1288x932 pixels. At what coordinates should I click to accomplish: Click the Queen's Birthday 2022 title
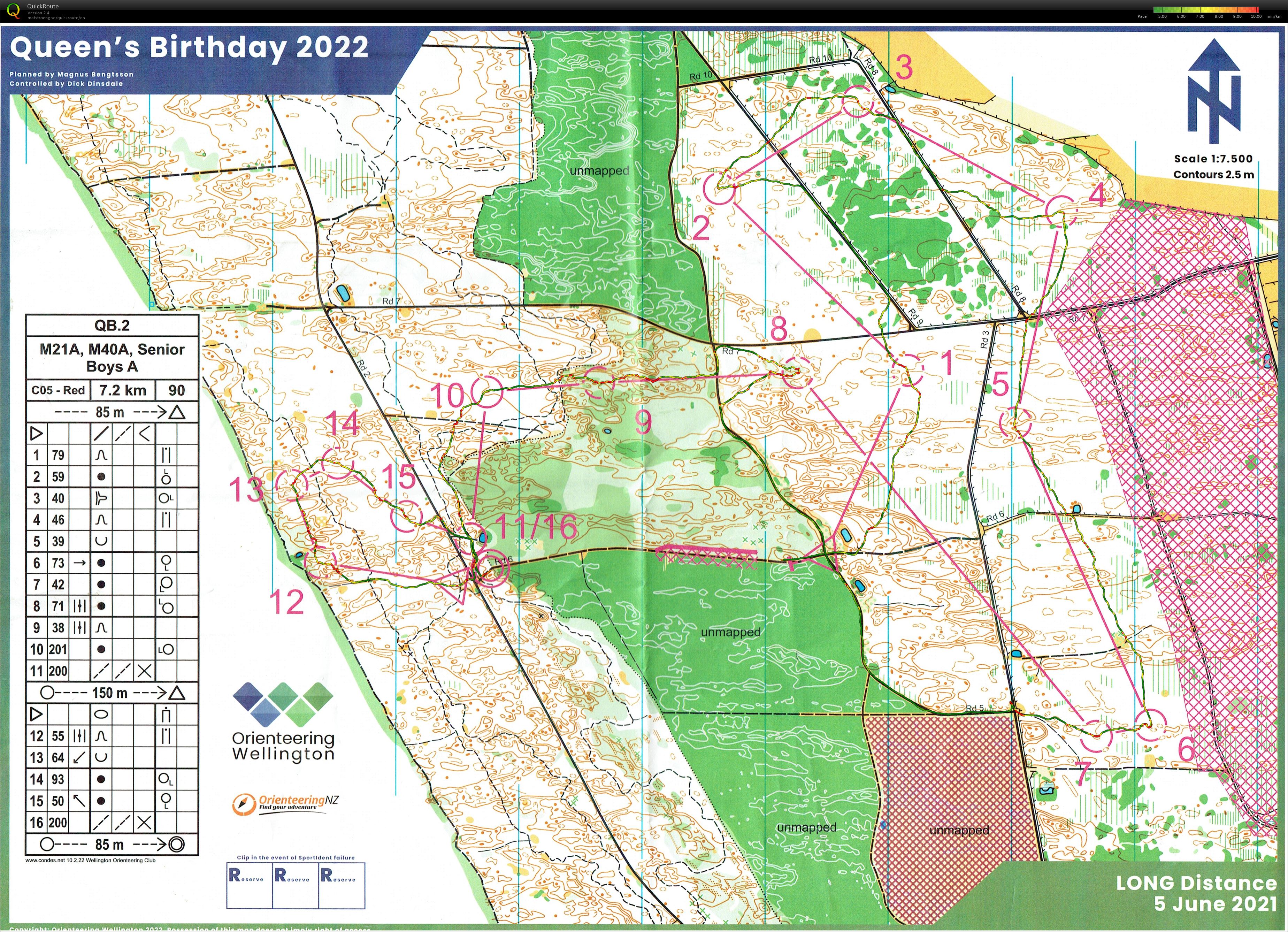point(189,47)
